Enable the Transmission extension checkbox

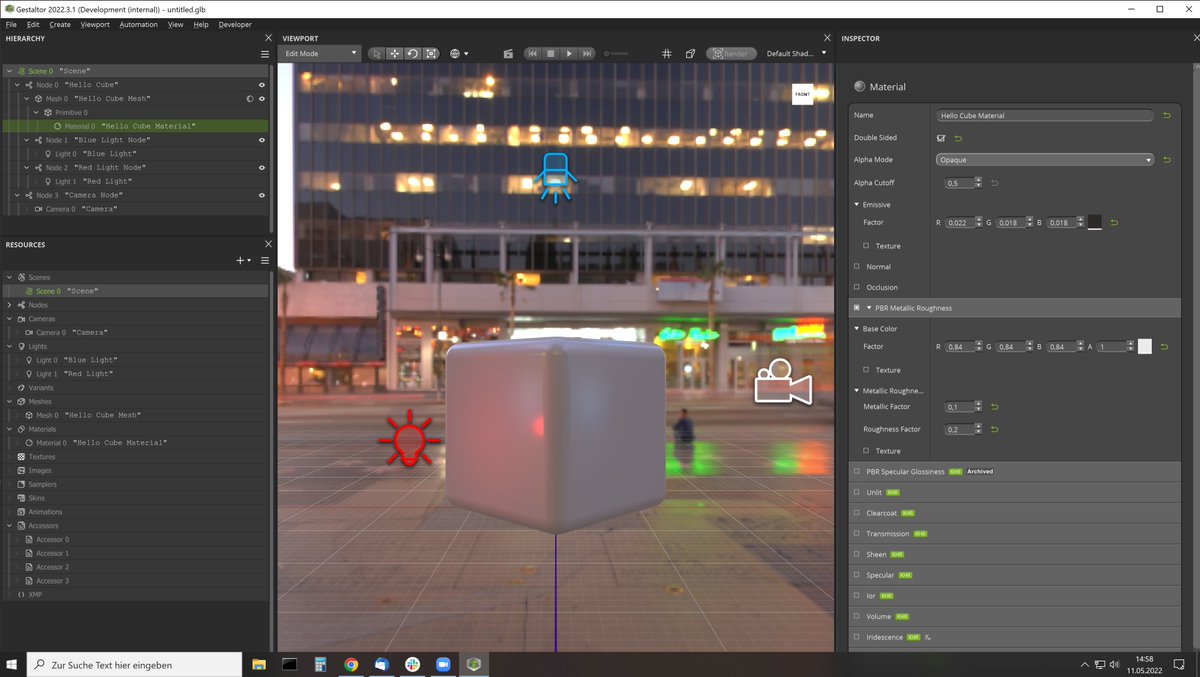click(857, 534)
